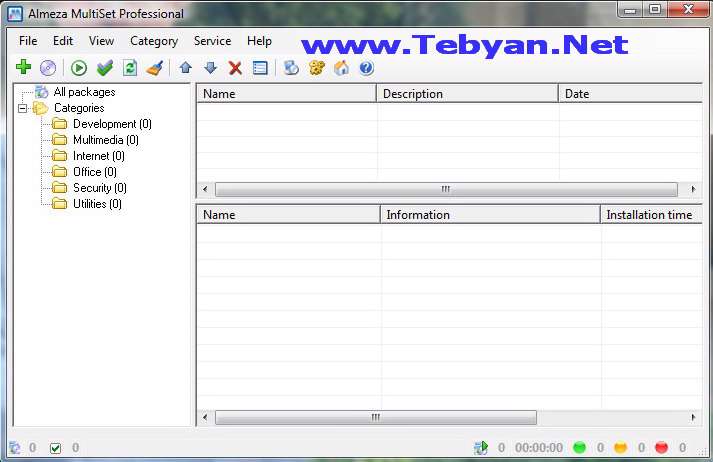Image resolution: width=713 pixels, height=462 pixels.
Task: Open the View menu
Action: coord(101,41)
